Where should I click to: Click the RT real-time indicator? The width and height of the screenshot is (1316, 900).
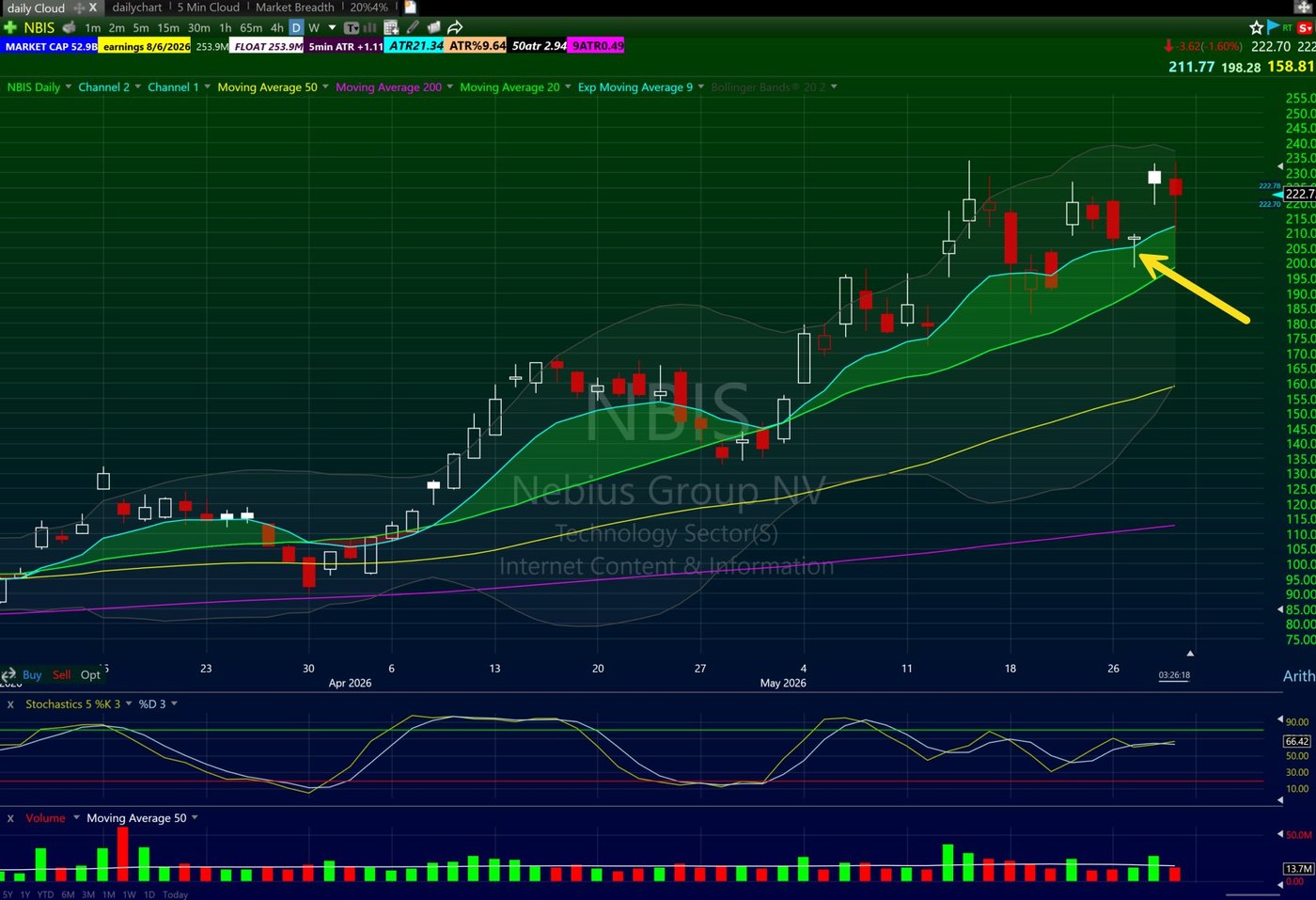coord(1288,28)
